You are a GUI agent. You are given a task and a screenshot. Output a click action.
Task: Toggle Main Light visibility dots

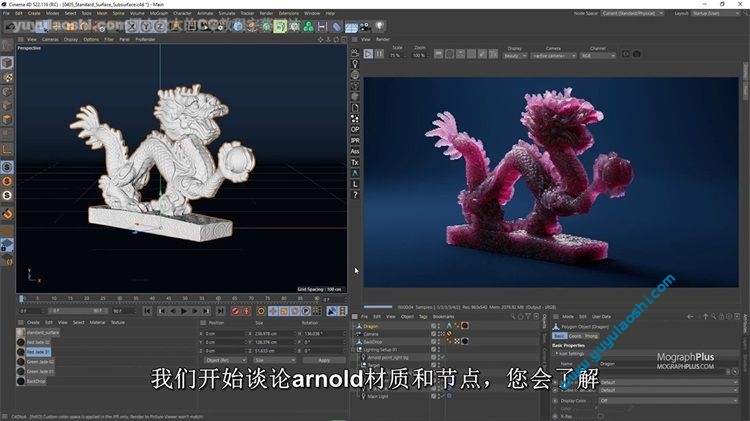(439, 396)
